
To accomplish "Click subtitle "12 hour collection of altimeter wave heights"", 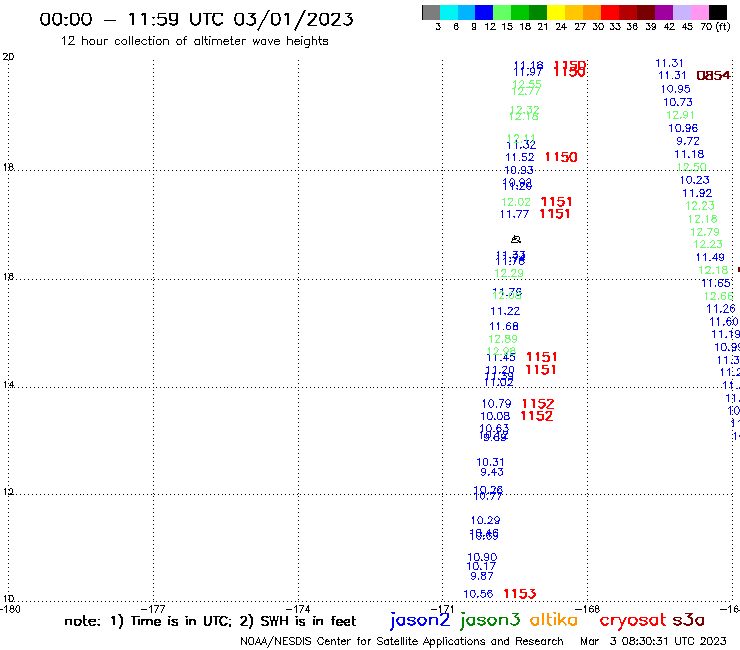I will point(194,41).
